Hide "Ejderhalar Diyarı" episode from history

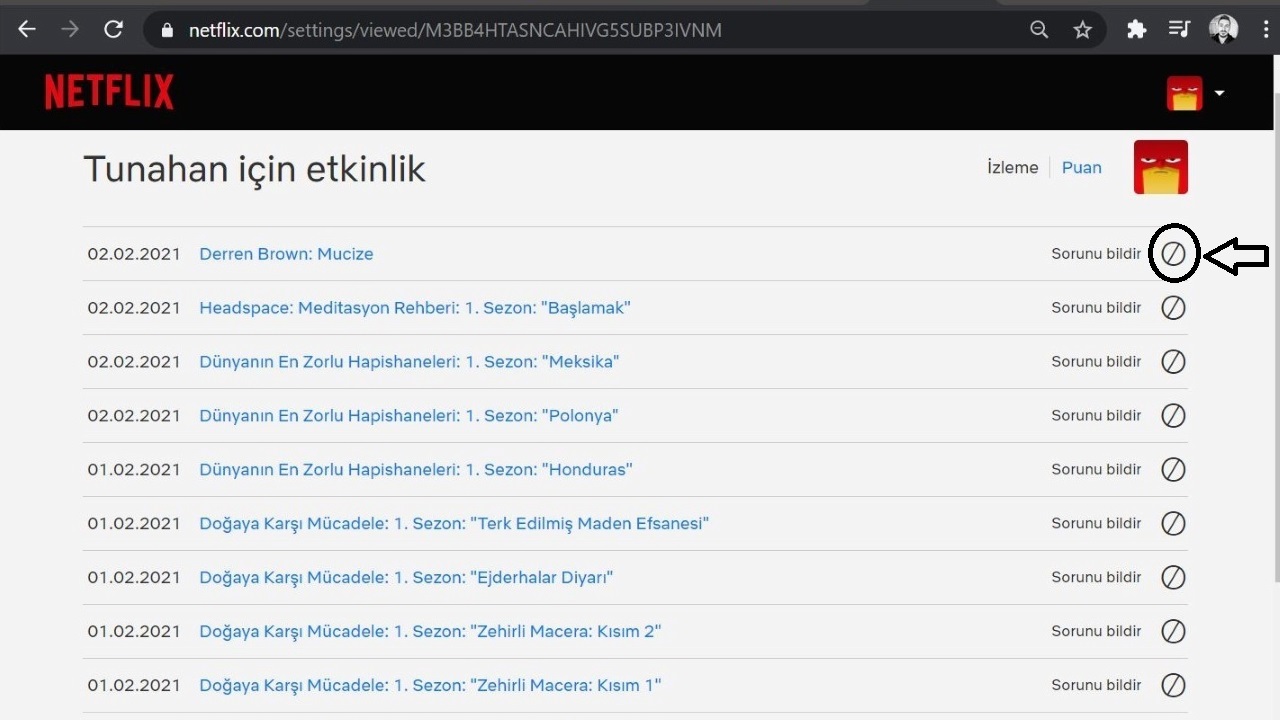point(1173,578)
